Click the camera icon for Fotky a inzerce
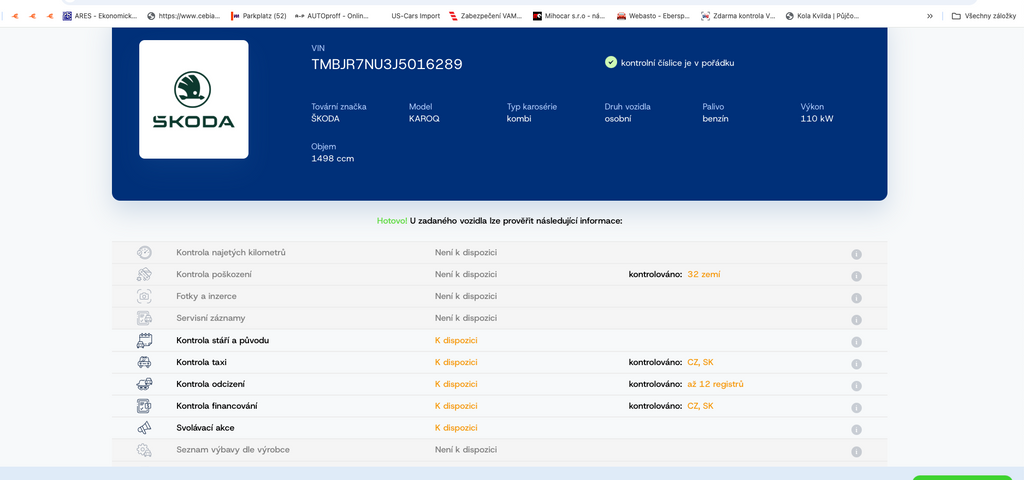1024x480 pixels. (x=144, y=296)
